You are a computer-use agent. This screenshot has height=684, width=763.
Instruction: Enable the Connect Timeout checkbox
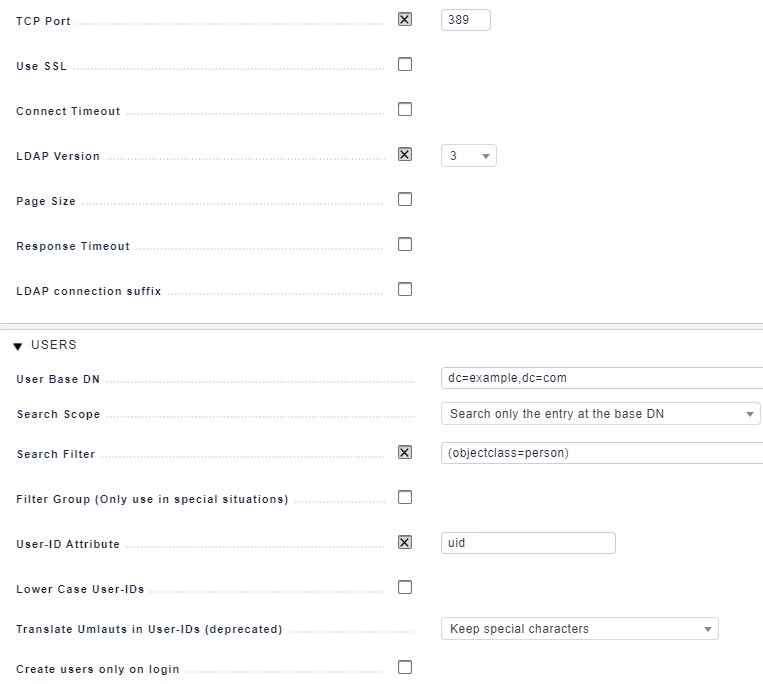(405, 109)
